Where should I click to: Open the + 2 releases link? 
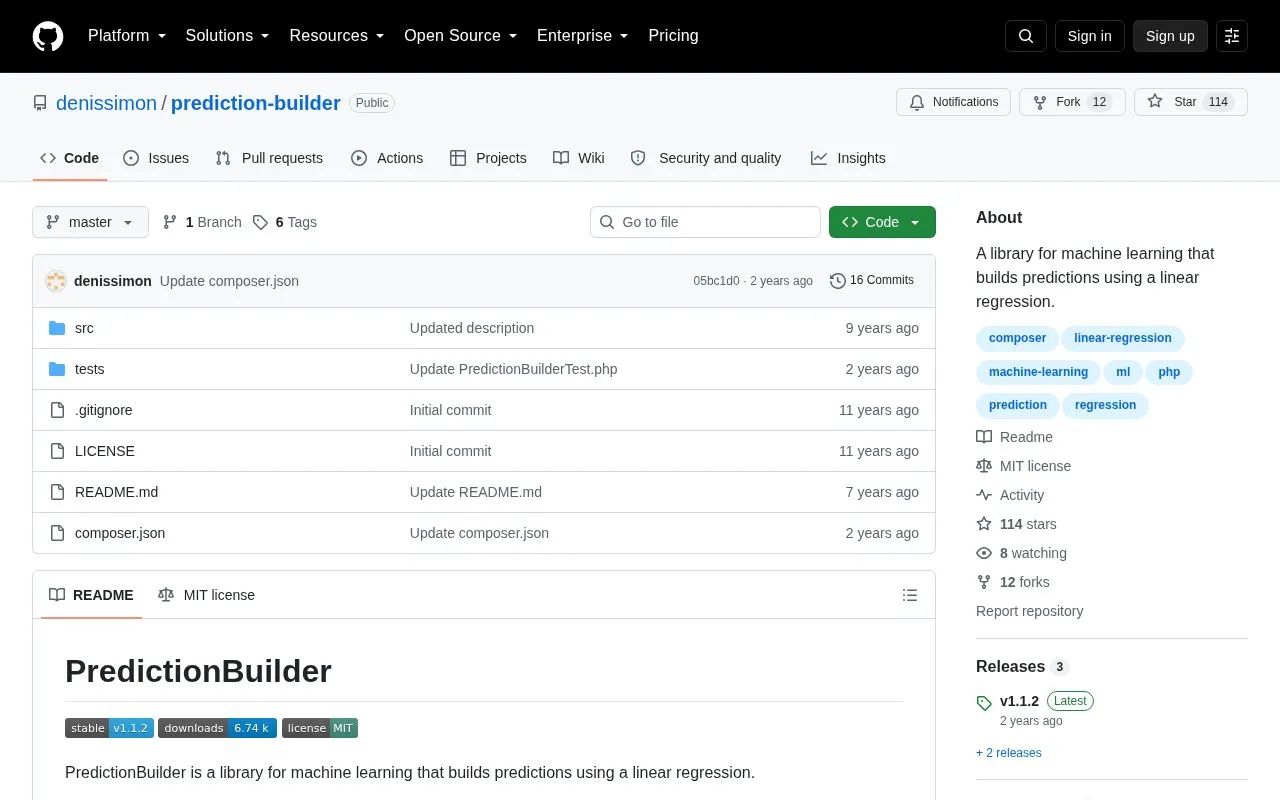[x=1008, y=753]
